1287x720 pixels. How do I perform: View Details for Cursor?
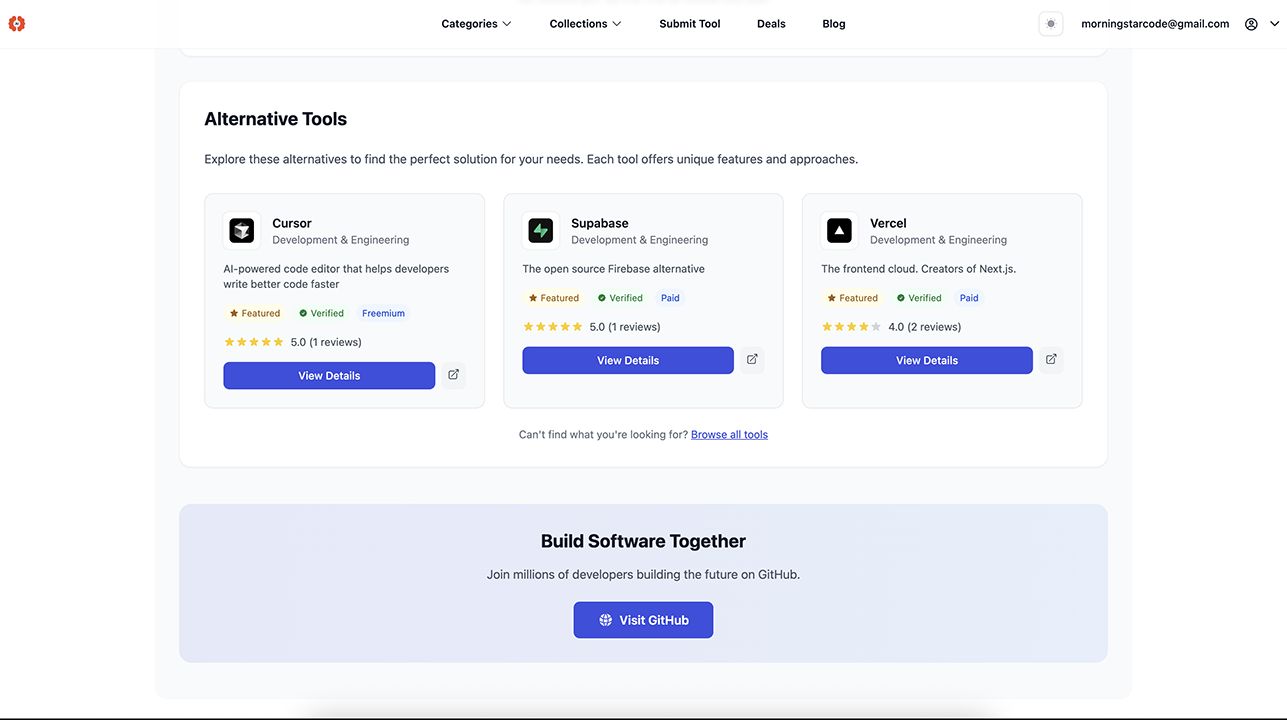pyautogui.click(x=329, y=376)
